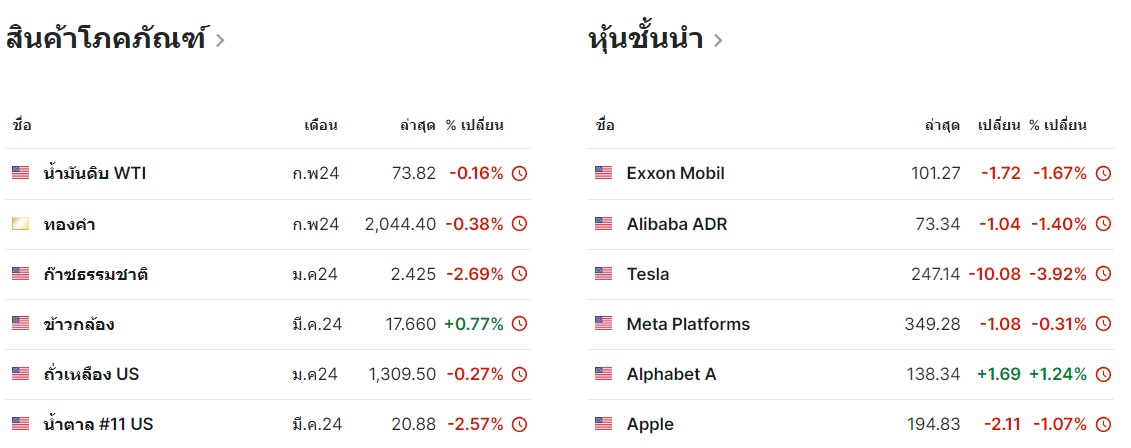
Task: Click the clock icon in the ทองคำ row
Action: [x=519, y=224]
